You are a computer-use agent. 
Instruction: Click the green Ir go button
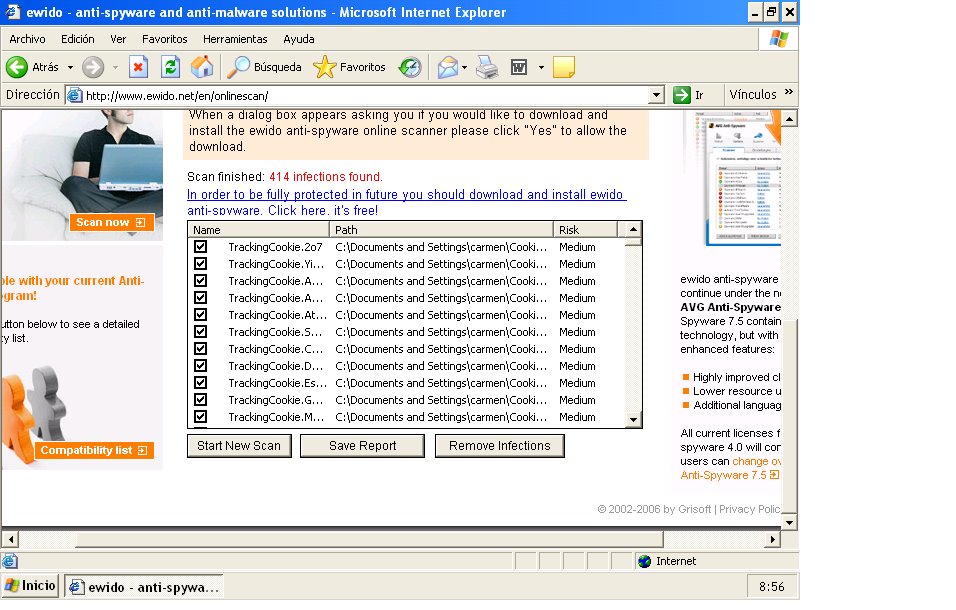coord(688,95)
